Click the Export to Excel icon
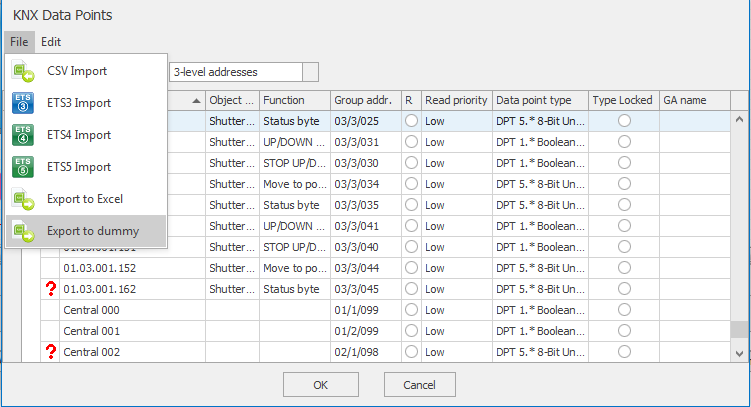 [23, 199]
